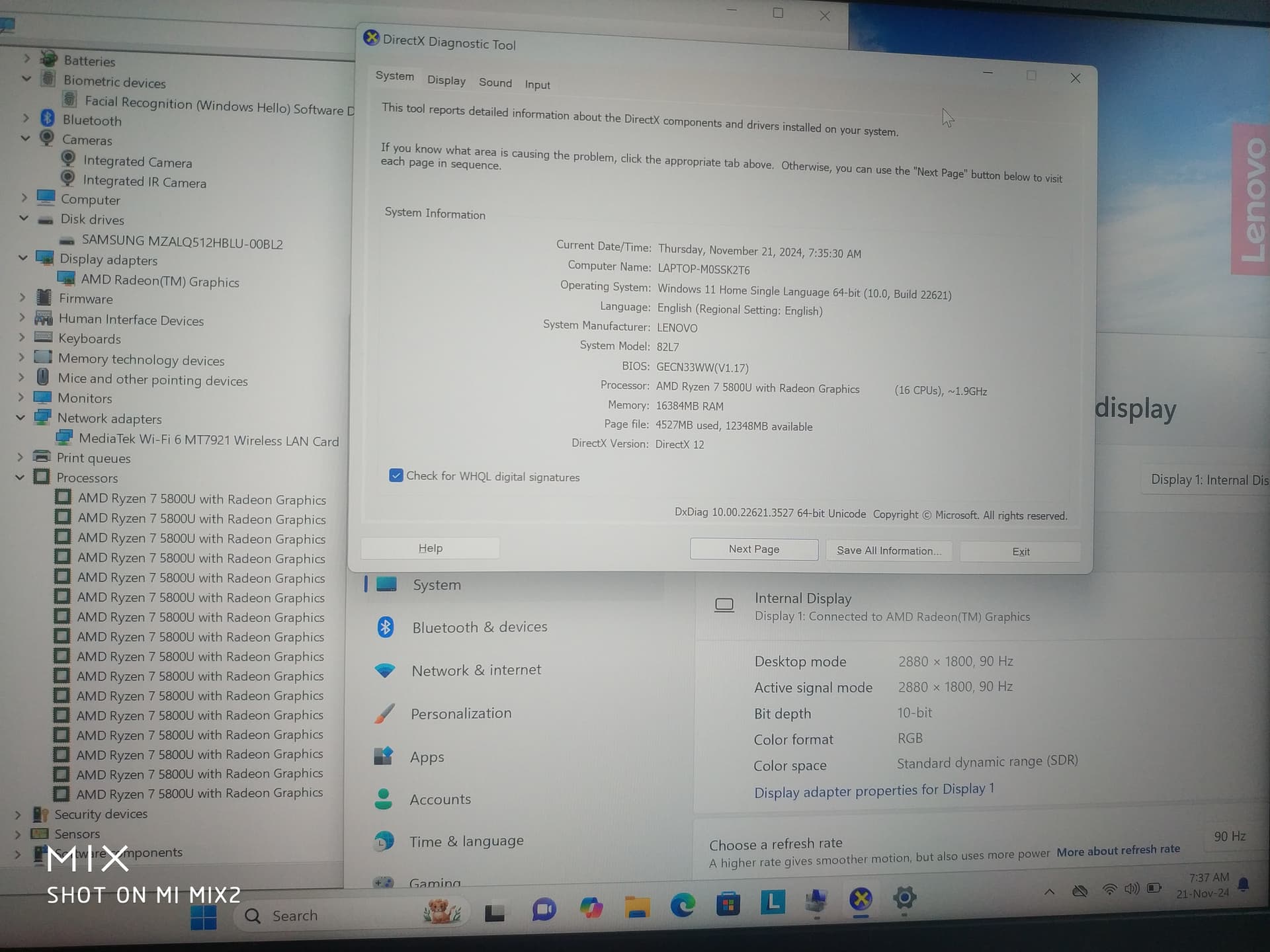Expand the Human Interface Devices node

[22, 317]
